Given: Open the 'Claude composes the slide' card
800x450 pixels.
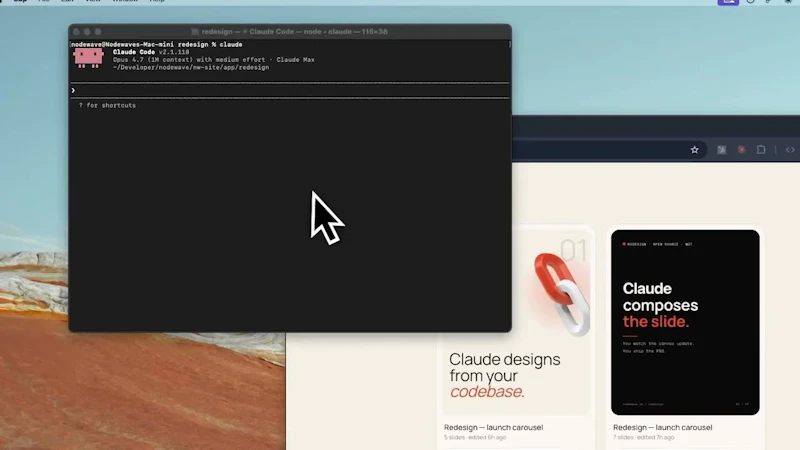Looking at the screenshot, I should pos(685,322).
